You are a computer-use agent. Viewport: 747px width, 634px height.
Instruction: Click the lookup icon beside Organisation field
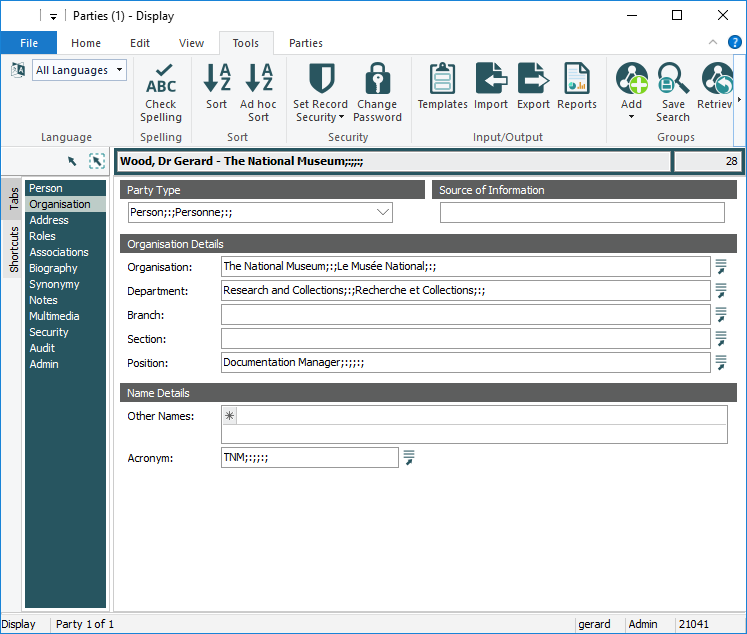point(720,266)
